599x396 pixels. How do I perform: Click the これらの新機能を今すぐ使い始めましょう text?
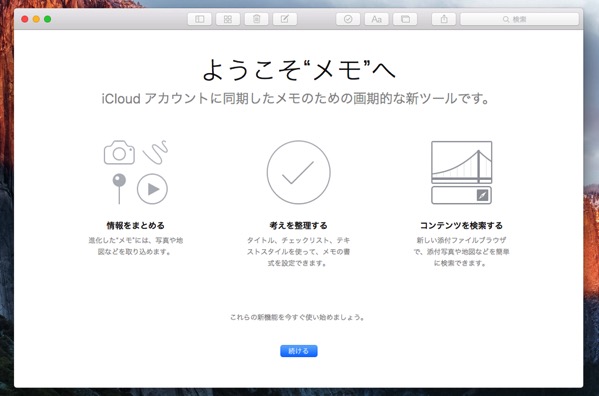click(297, 317)
